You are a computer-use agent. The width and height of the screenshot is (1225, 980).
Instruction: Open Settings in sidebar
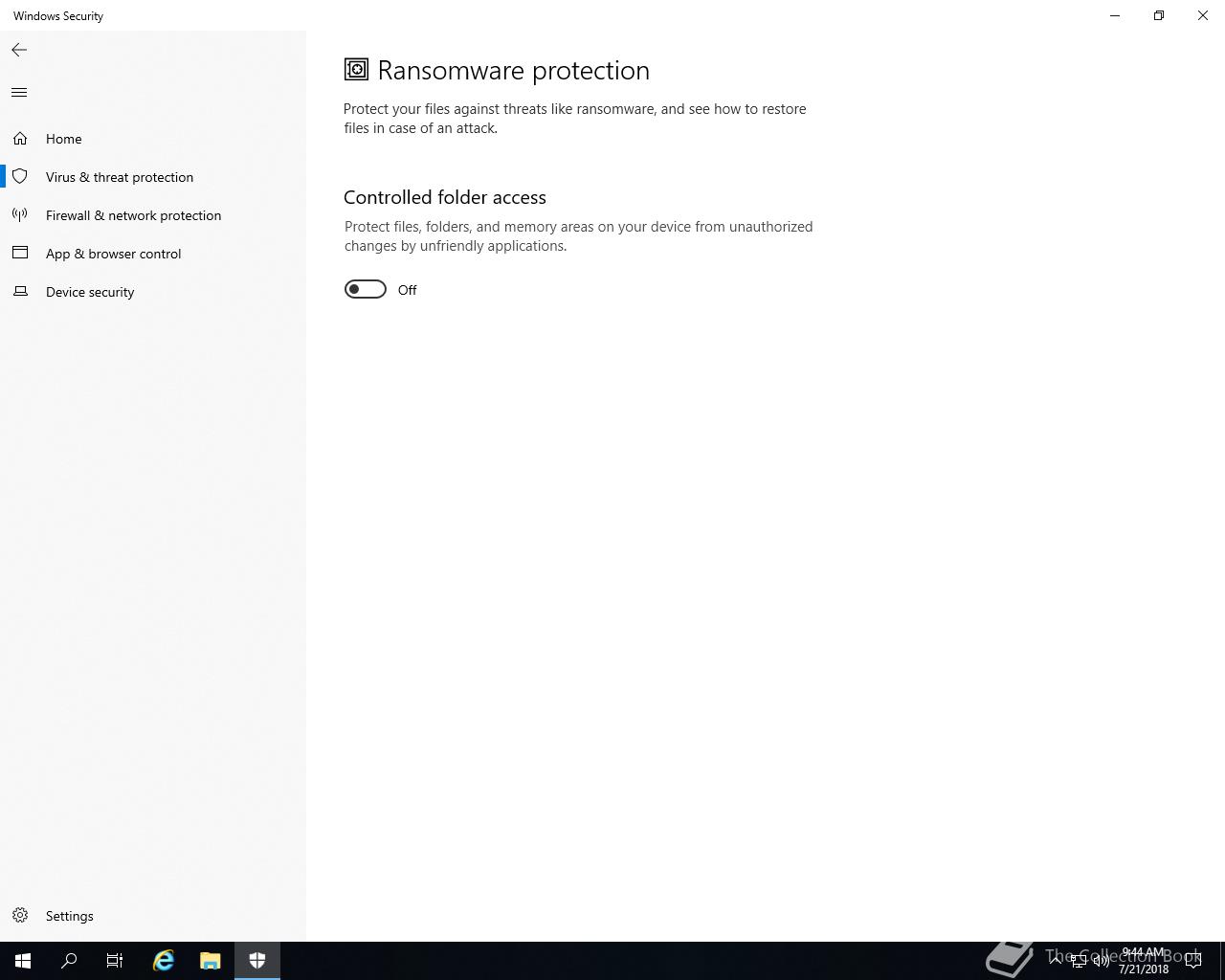coord(70,916)
